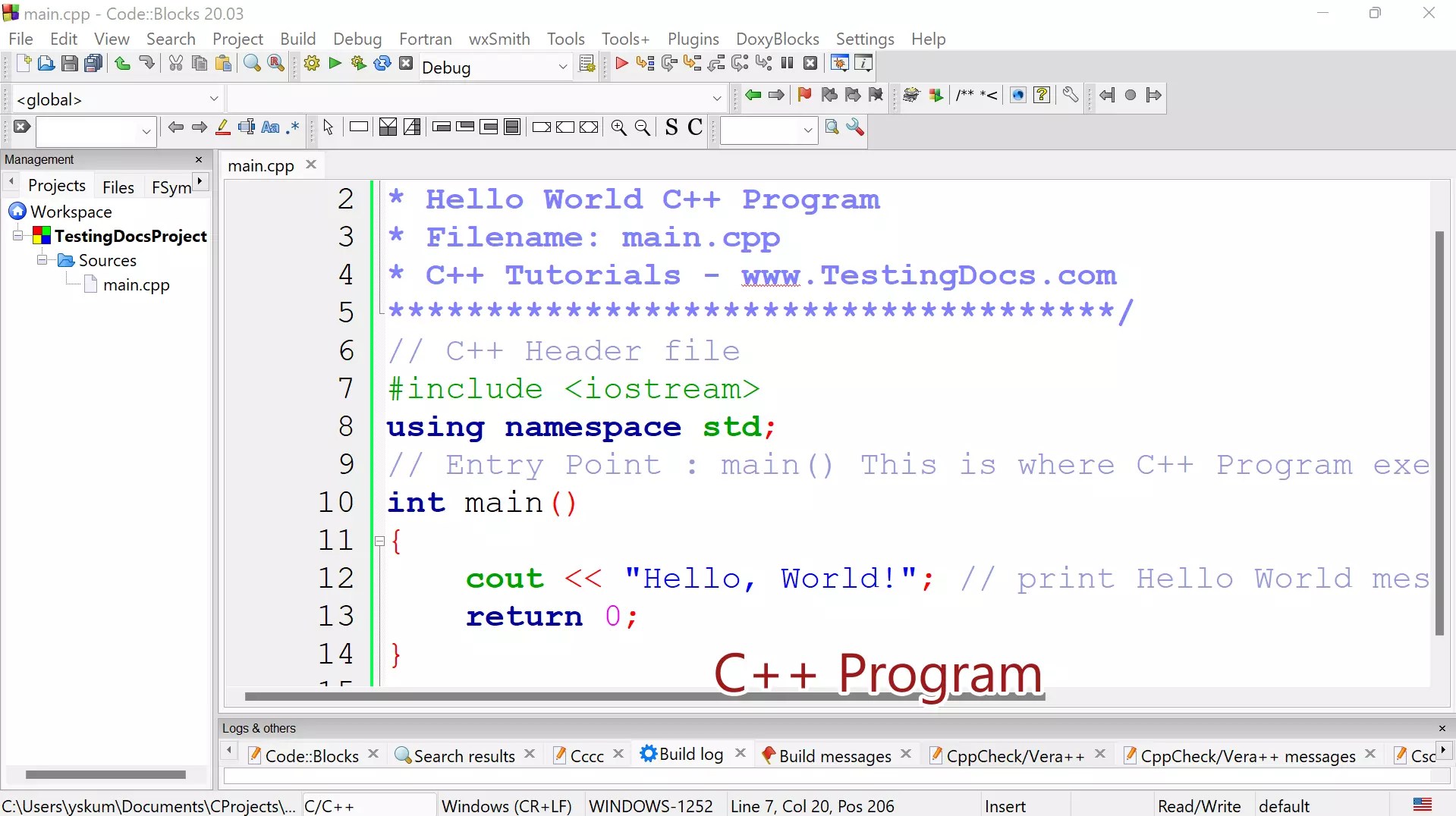Click the Paste clipboard icon

223,64
